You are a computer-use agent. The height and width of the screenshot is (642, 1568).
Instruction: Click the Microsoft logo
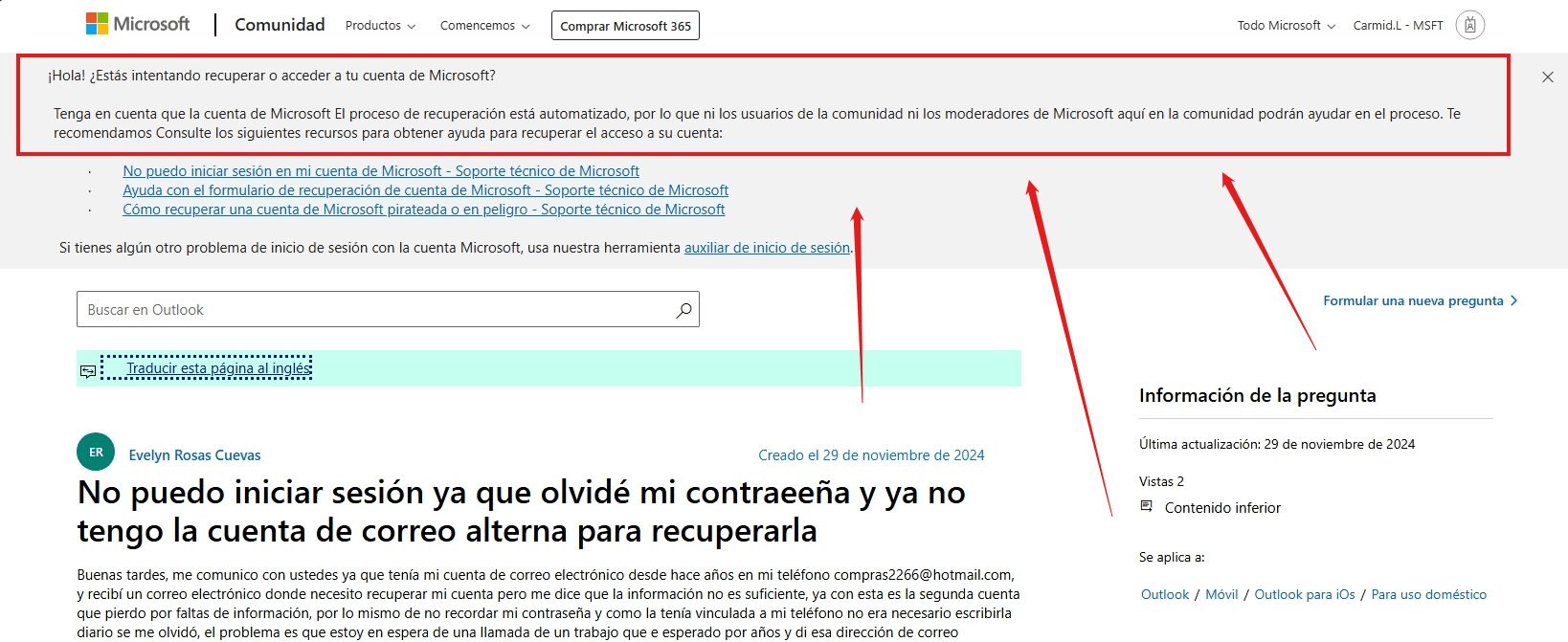(138, 24)
